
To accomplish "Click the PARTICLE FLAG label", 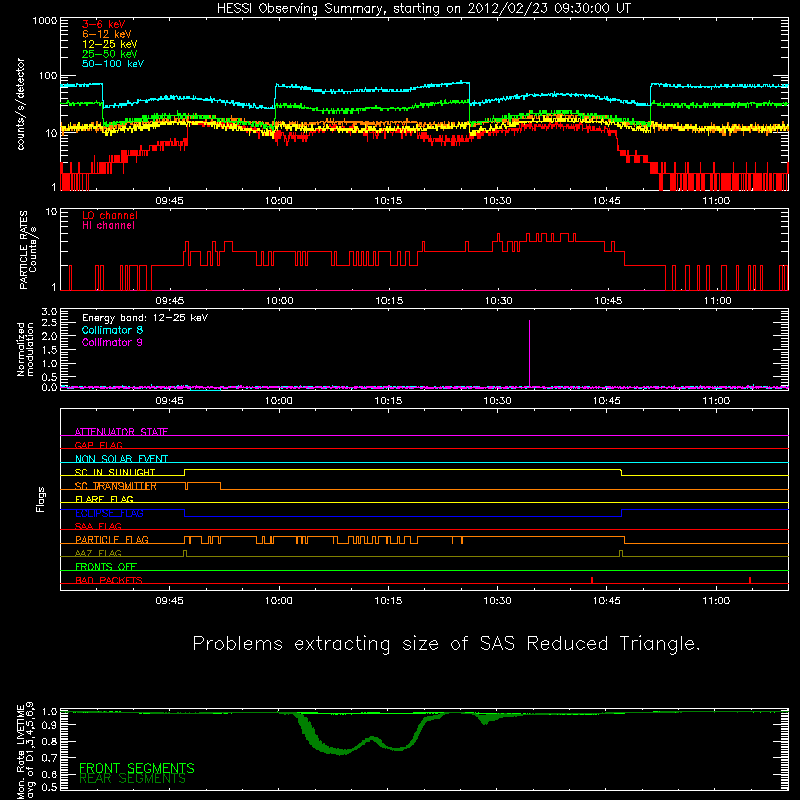I will tap(112, 539).
